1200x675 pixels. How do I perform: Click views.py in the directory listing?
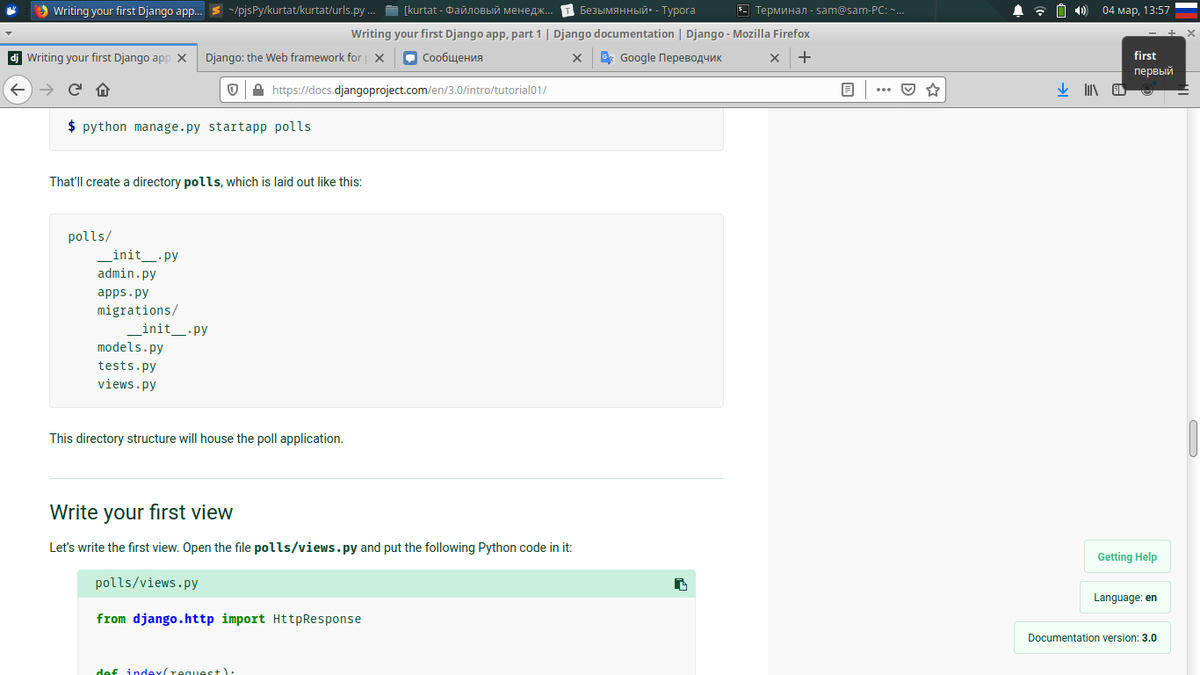[127, 384]
